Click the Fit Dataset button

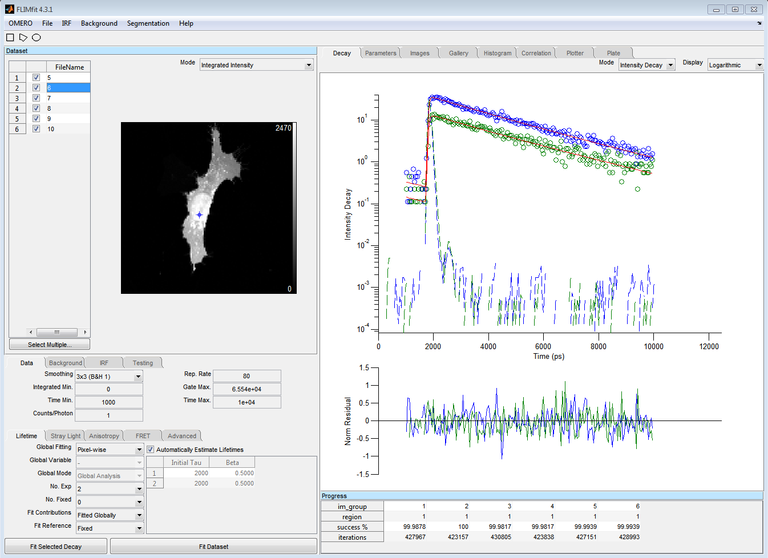212,547
